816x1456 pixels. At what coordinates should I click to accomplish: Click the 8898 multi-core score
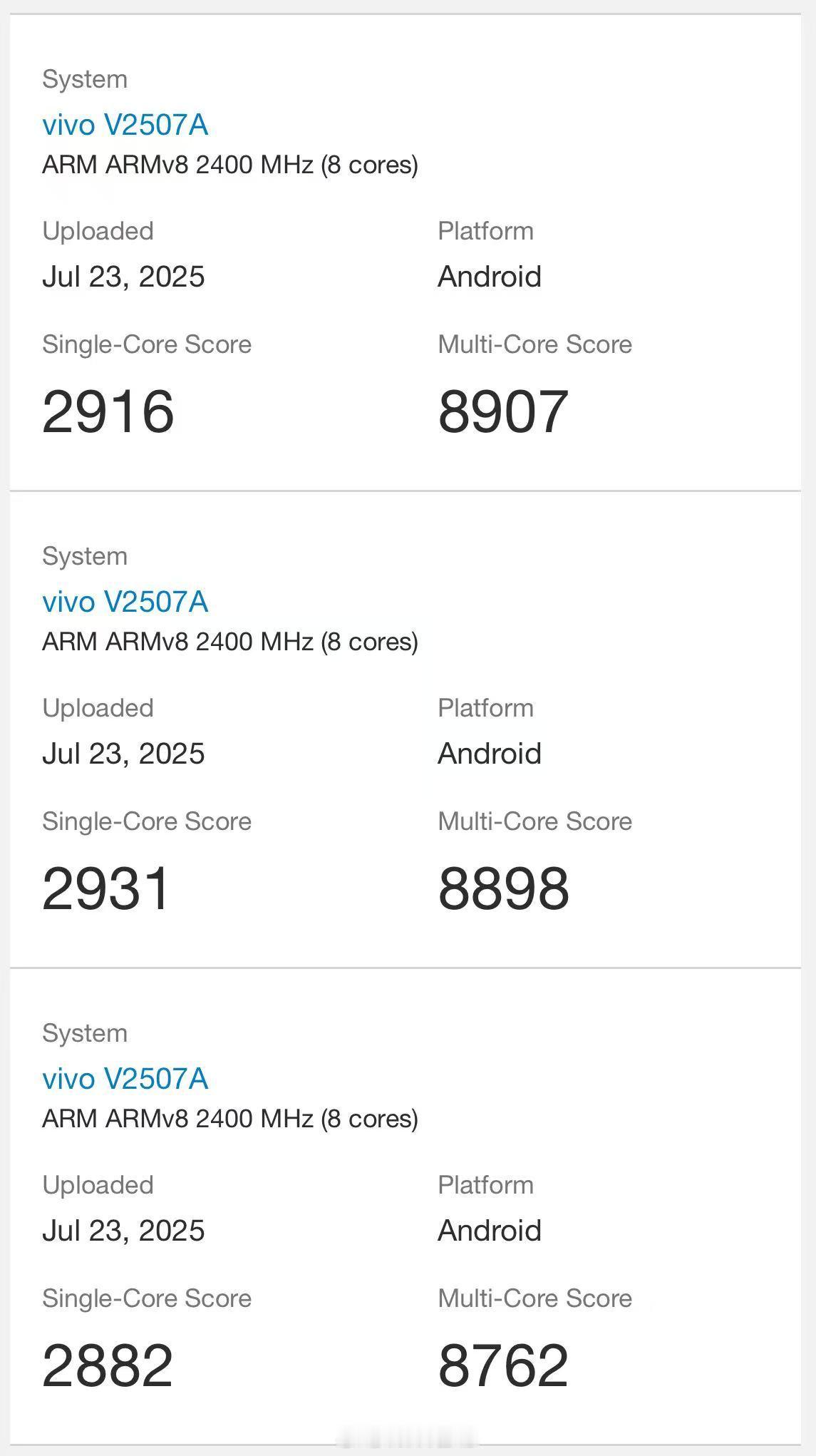click(503, 888)
